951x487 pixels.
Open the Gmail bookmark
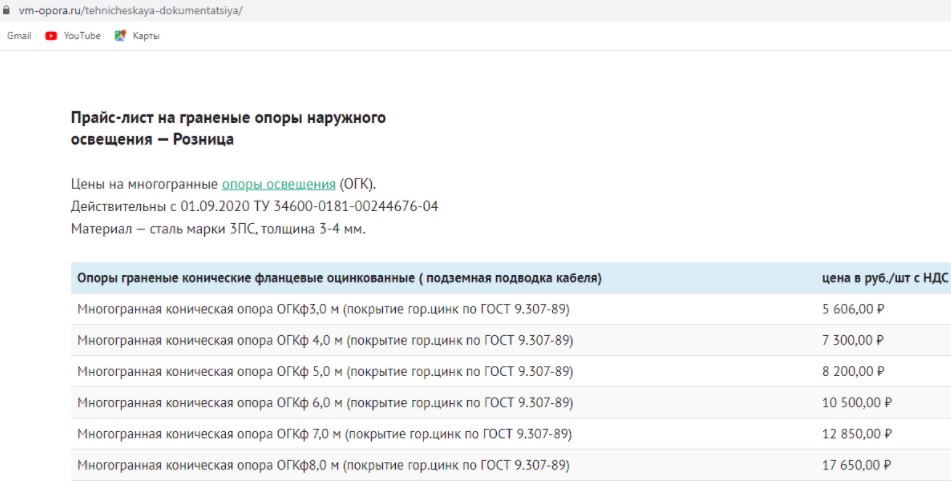point(19,36)
